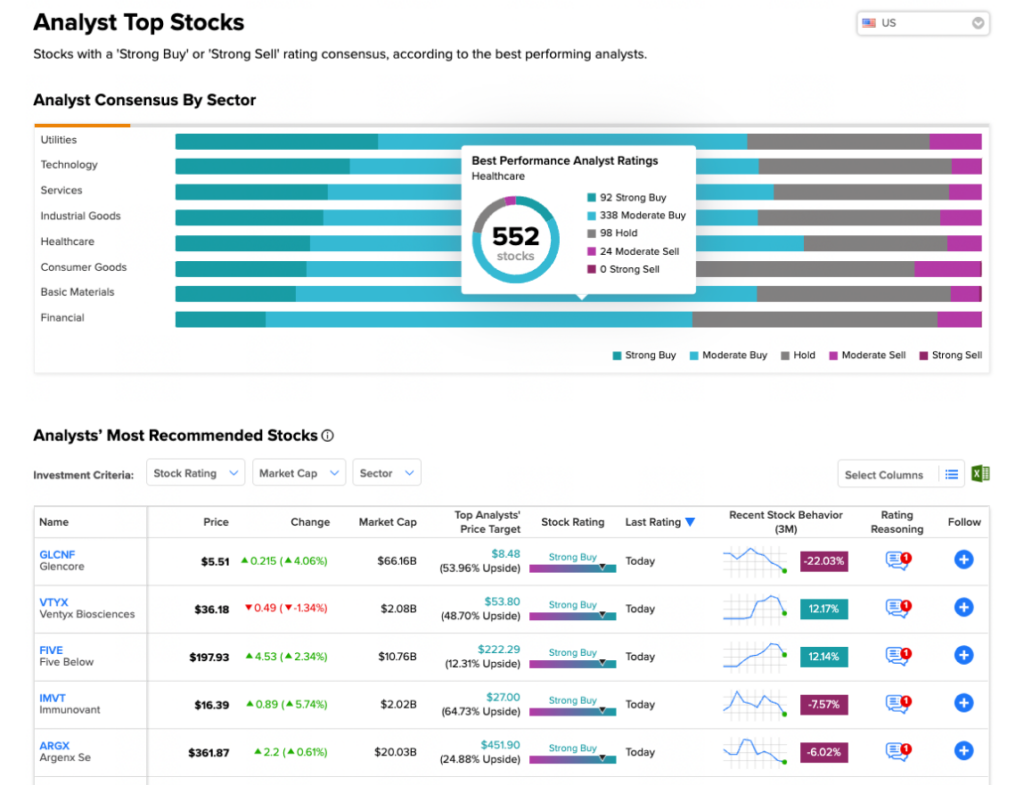Open the Stock Rating dropdown
Screen dimensions: 1024x785
195,473
